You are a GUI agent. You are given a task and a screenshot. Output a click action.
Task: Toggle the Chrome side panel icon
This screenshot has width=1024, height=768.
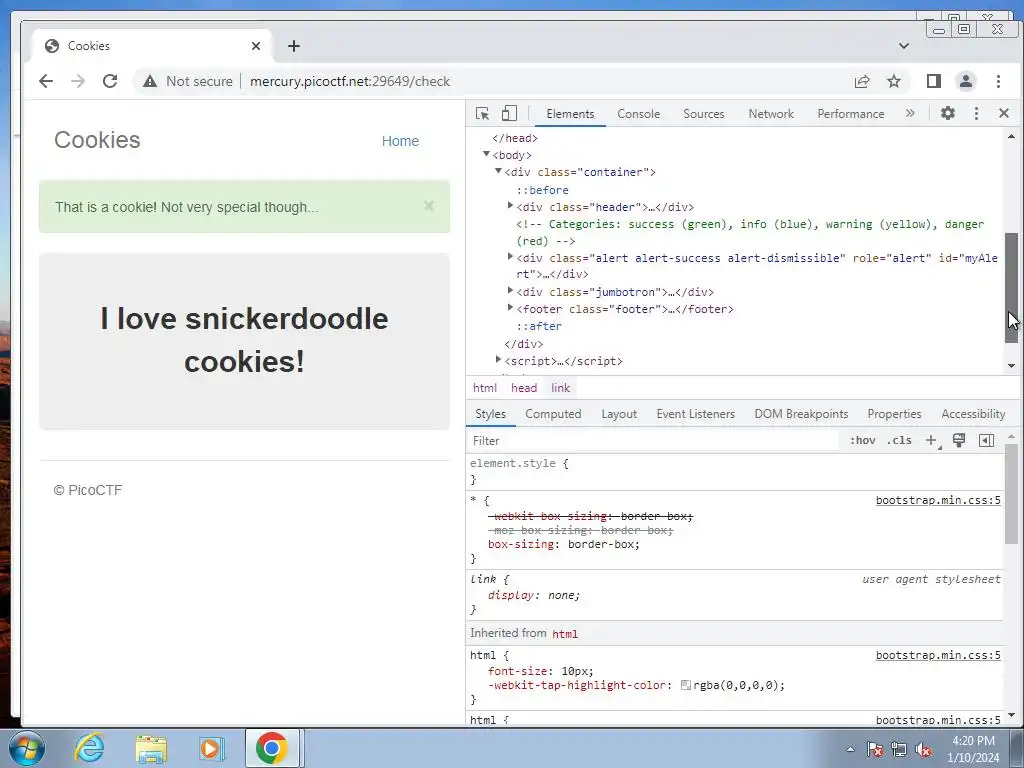pos(934,81)
